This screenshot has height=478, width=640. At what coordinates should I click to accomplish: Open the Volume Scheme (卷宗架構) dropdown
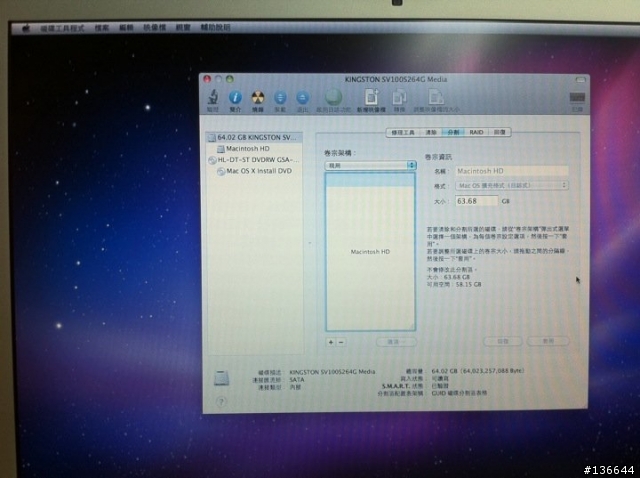[371, 165]
